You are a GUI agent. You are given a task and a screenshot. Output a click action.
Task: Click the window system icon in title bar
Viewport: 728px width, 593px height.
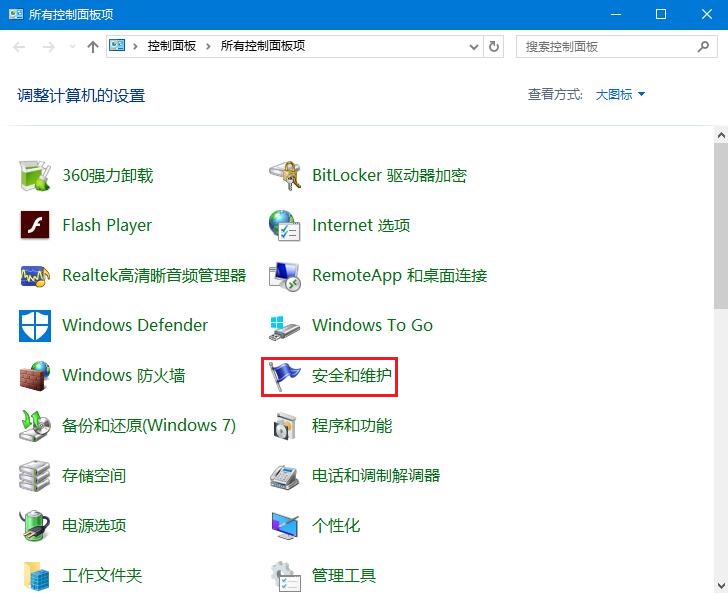coord(15,14)
